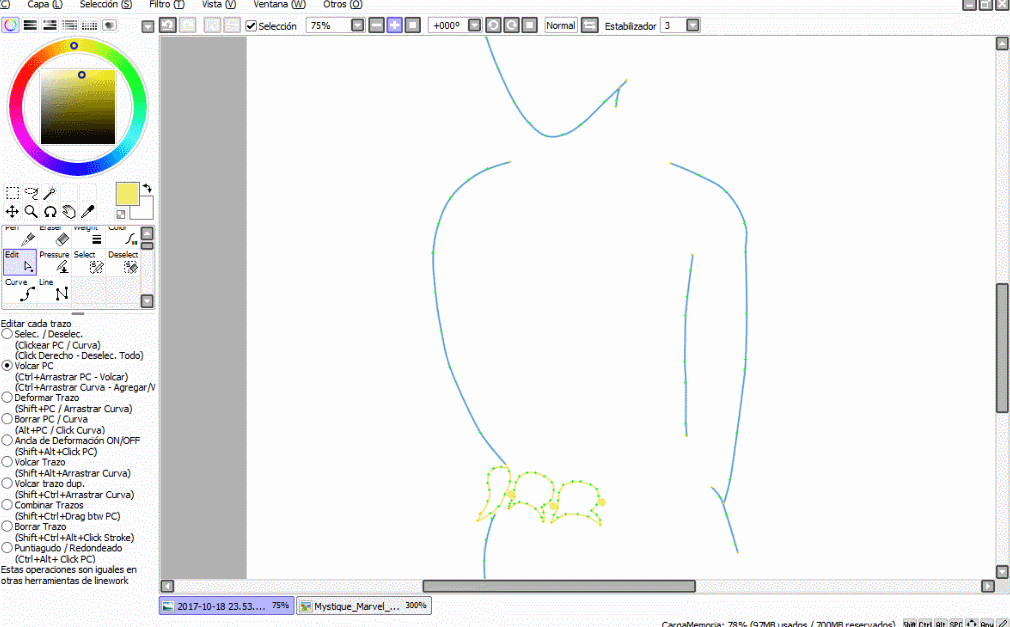Open the Estabilizador value dropdown
Image resolution: width=1010 pixels, height=627 pixels.
click(692, 25)
